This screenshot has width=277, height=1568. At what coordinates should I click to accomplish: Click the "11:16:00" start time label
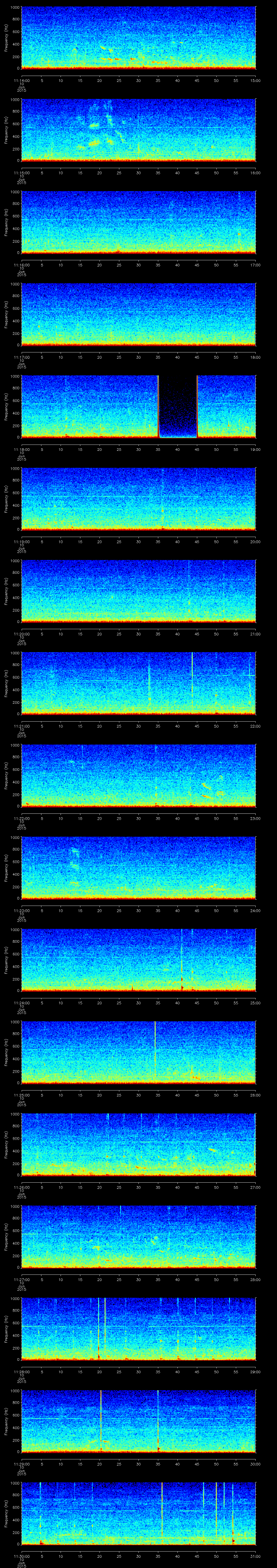point(21,265)
